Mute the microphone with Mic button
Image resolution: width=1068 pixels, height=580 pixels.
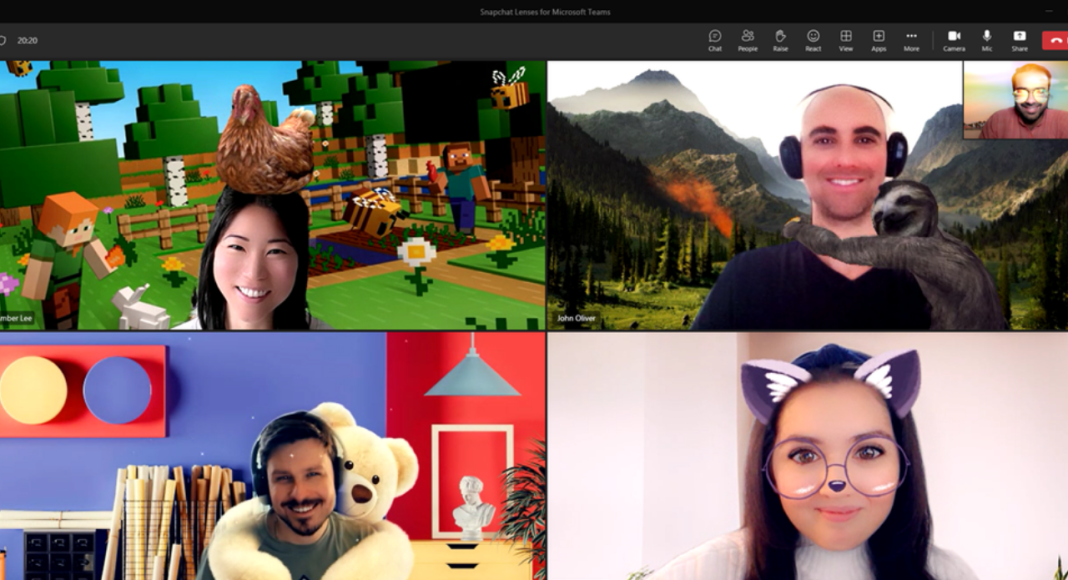(986, 40)
